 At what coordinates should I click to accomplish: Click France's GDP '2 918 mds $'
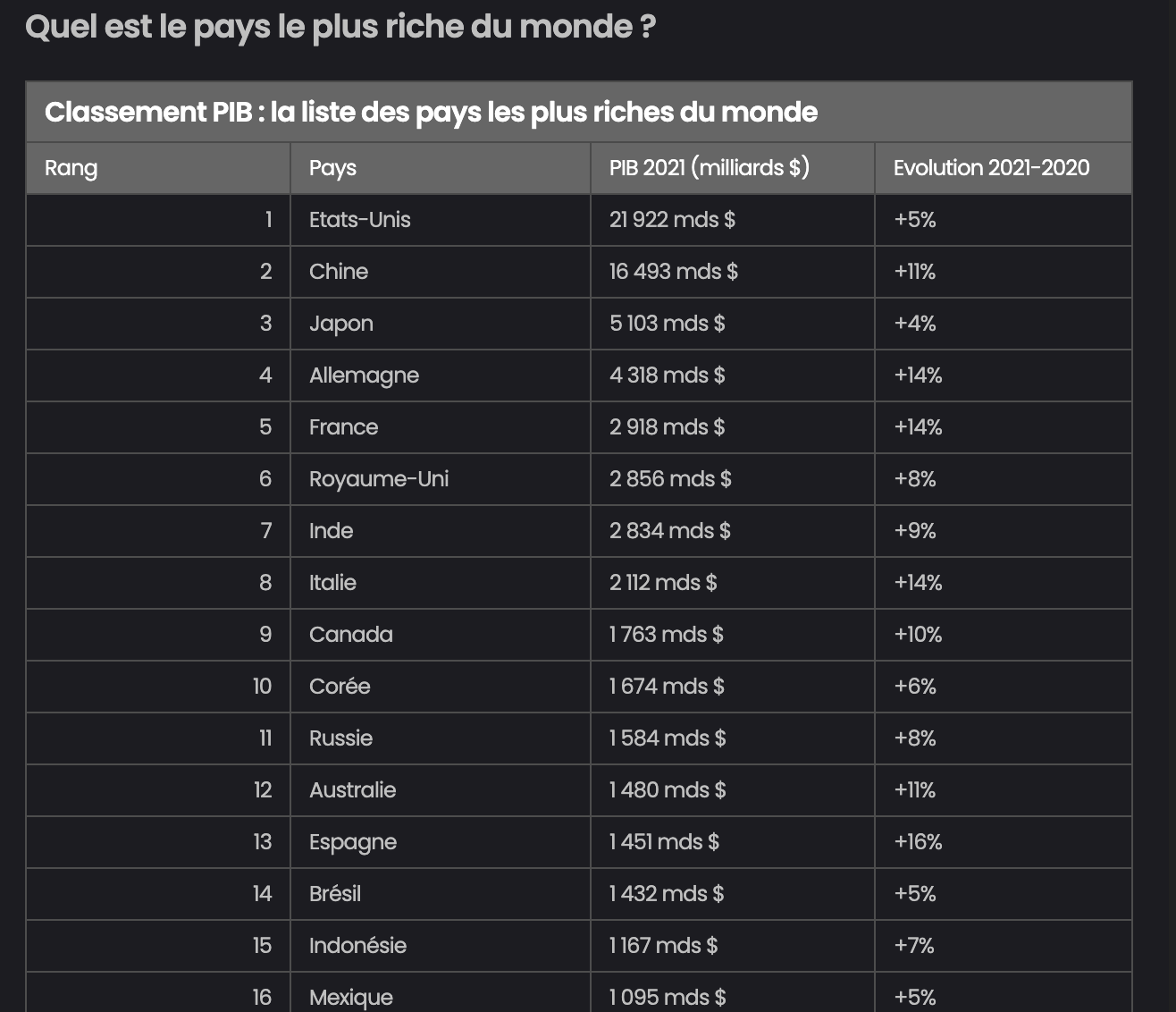pyautogui.click(x=667, y=427)
